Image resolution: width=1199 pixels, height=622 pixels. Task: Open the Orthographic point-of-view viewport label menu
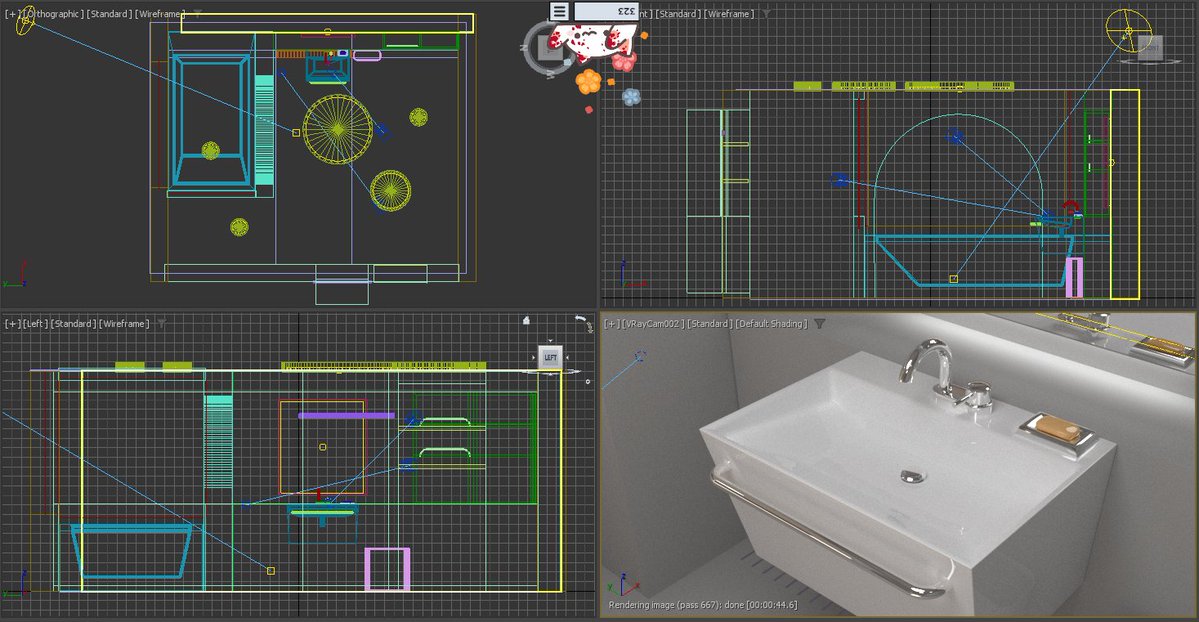53,14
